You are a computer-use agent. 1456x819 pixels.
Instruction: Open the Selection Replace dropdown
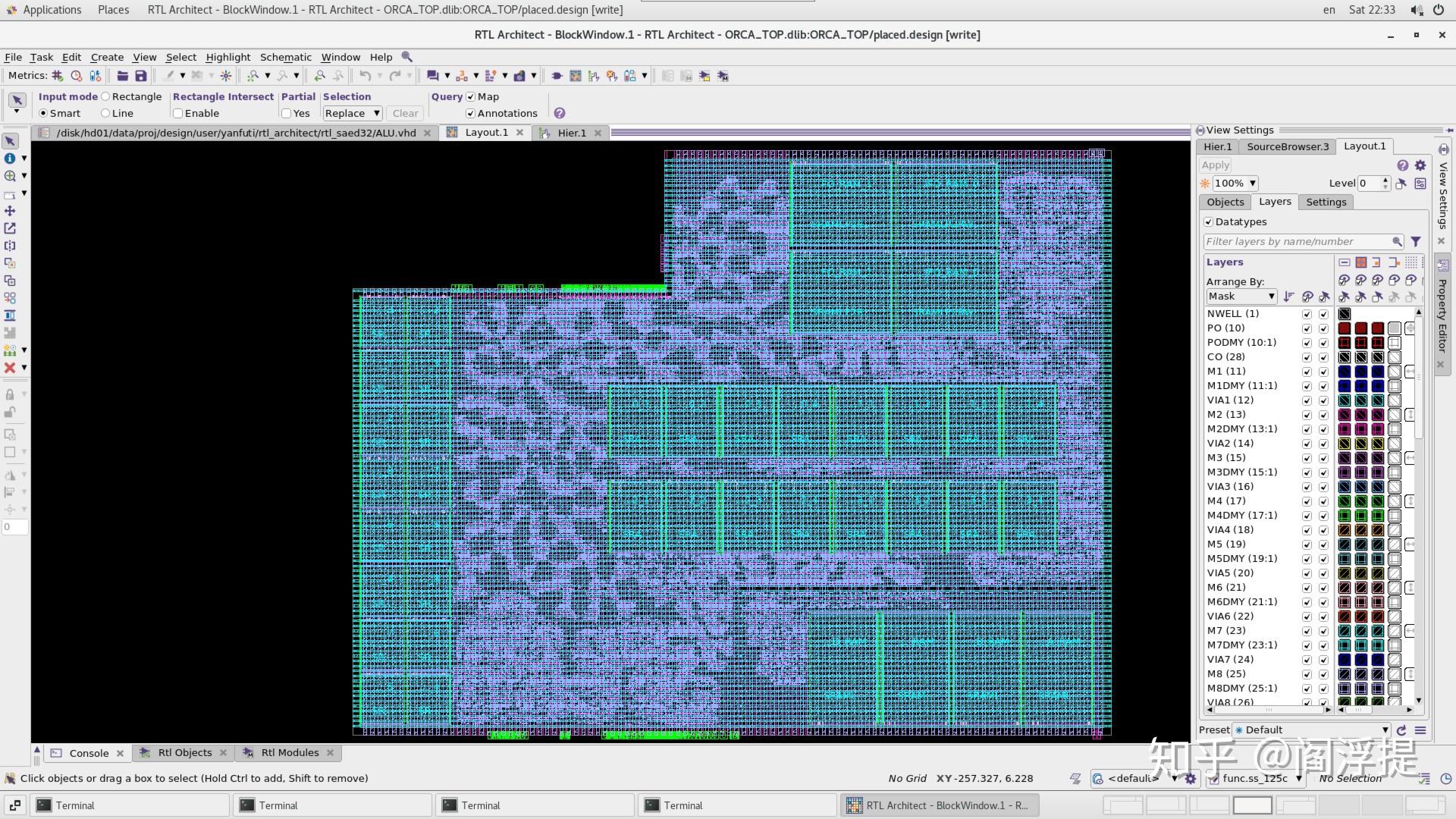[x=352, y=114]
